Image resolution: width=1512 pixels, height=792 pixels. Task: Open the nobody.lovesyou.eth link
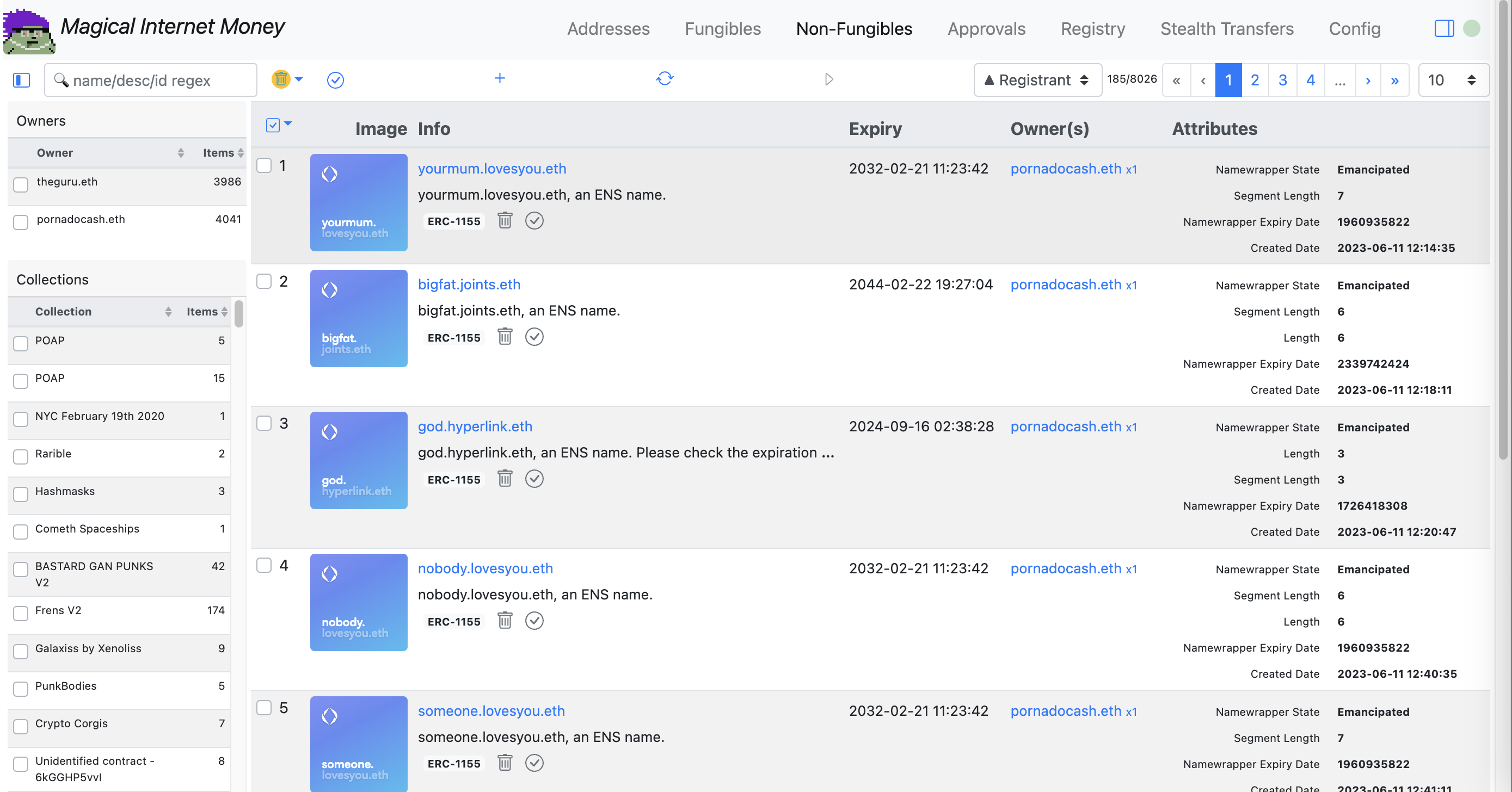pyautogui.click(x=485, y=568)
